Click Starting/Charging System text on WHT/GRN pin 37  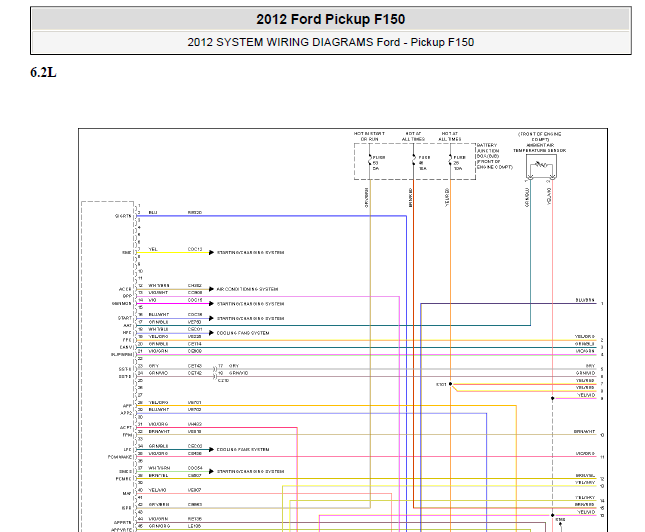click(x=251, y=472)
